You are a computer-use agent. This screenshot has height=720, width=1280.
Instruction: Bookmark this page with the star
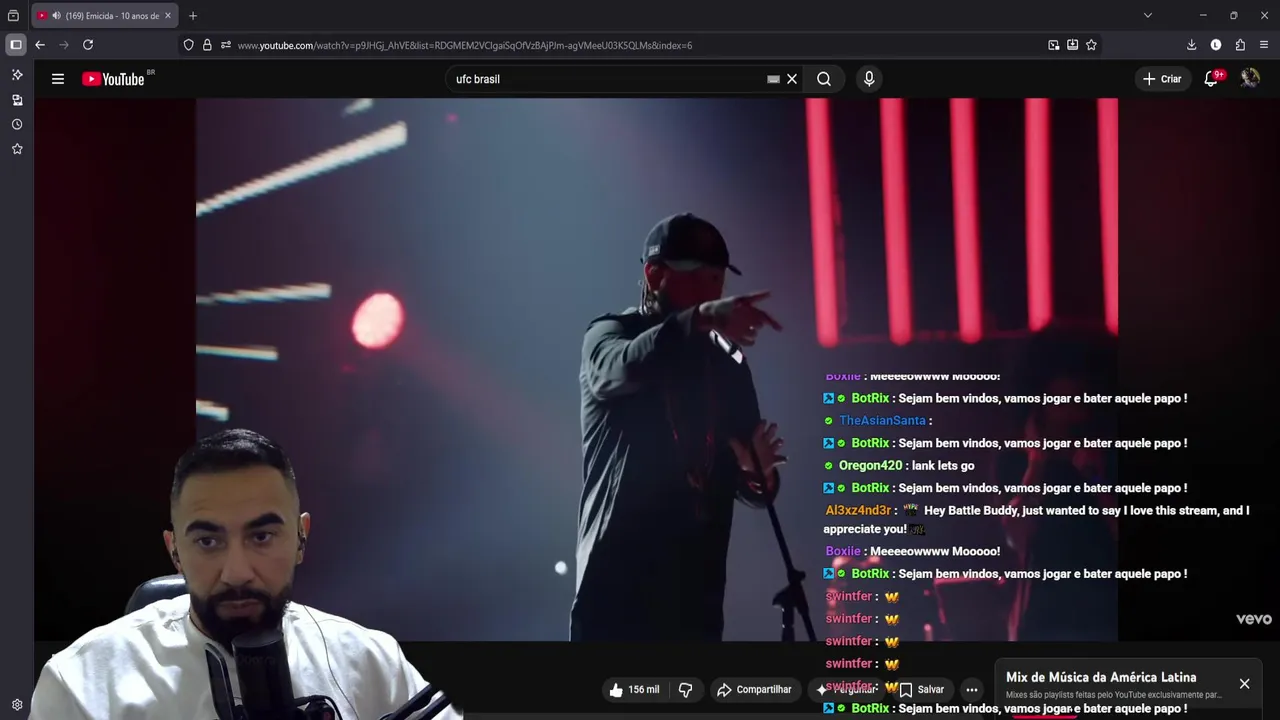(1091, 45)
